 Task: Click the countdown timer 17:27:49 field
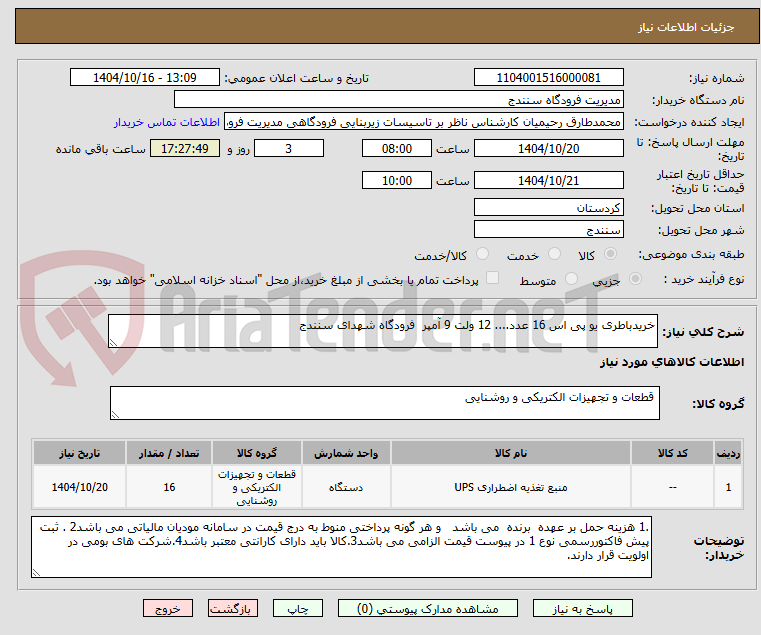tap(184, 149)
